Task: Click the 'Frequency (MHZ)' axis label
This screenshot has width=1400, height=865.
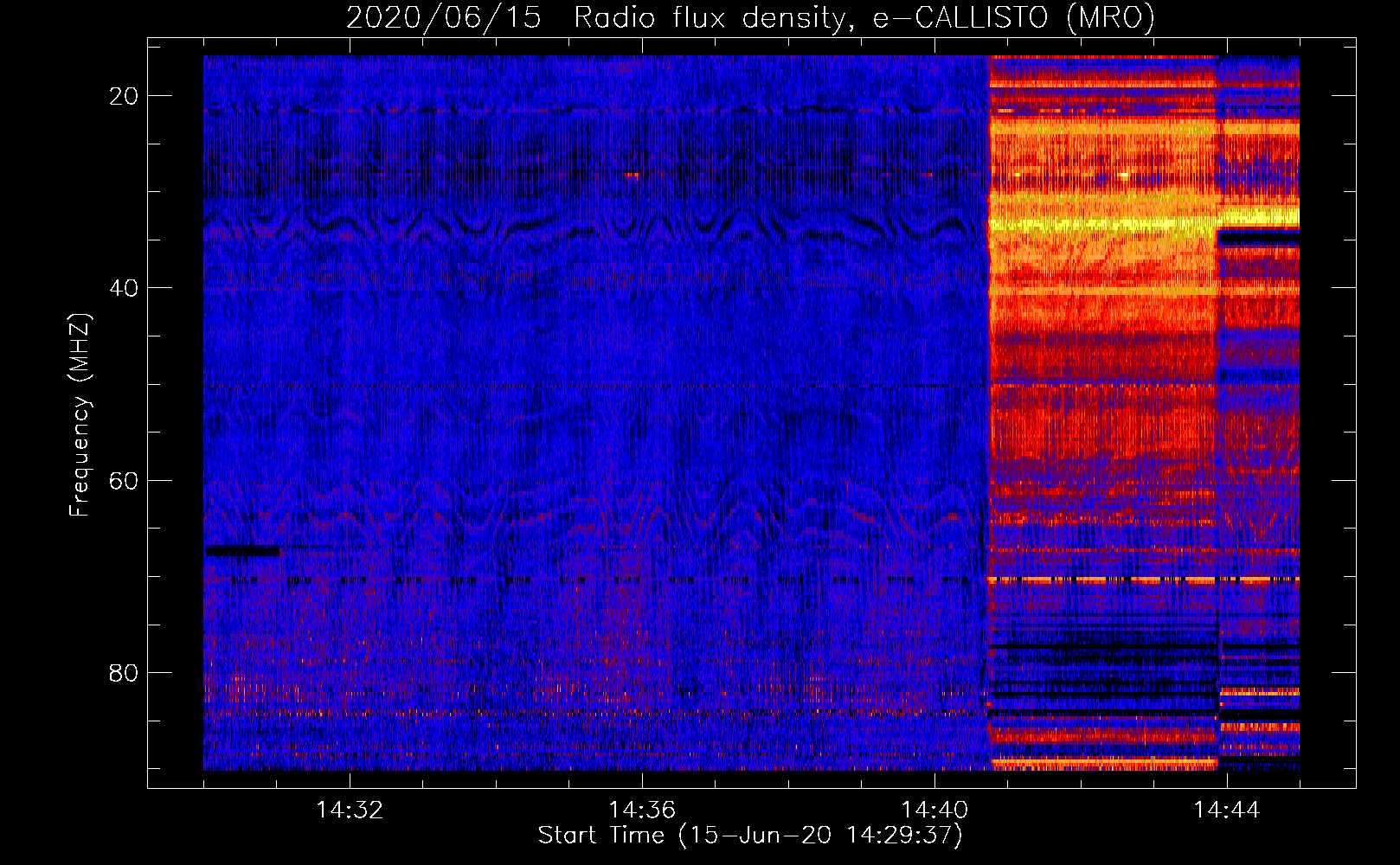Action: click(x=80, y=415)
